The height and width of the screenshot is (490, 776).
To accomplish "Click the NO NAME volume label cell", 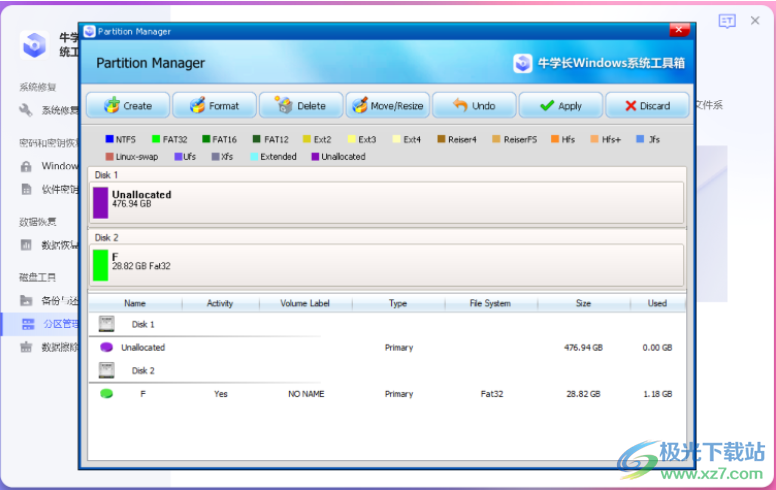I will click(306, 394).
